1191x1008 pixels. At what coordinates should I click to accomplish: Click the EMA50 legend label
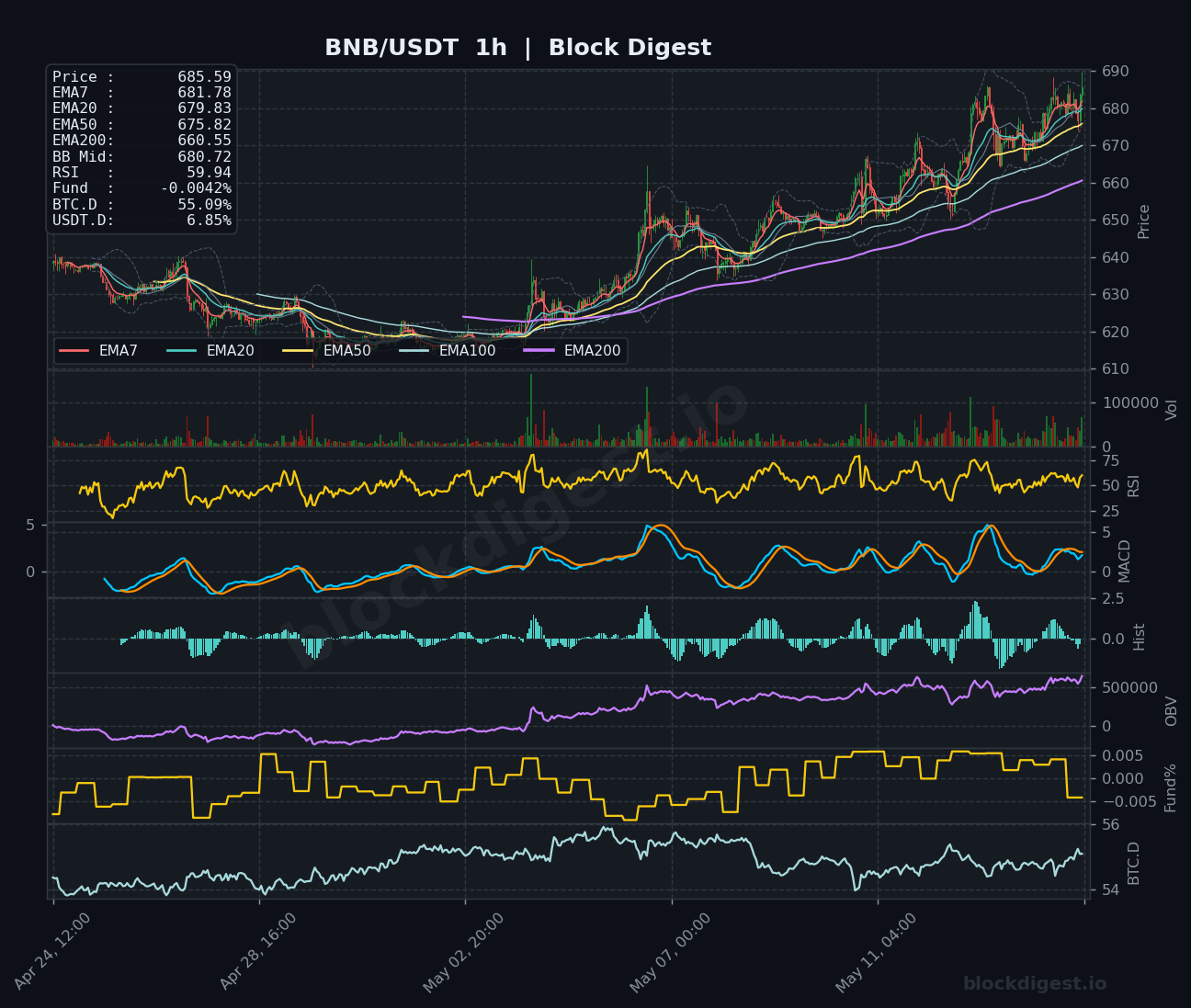tap(347, 351)
